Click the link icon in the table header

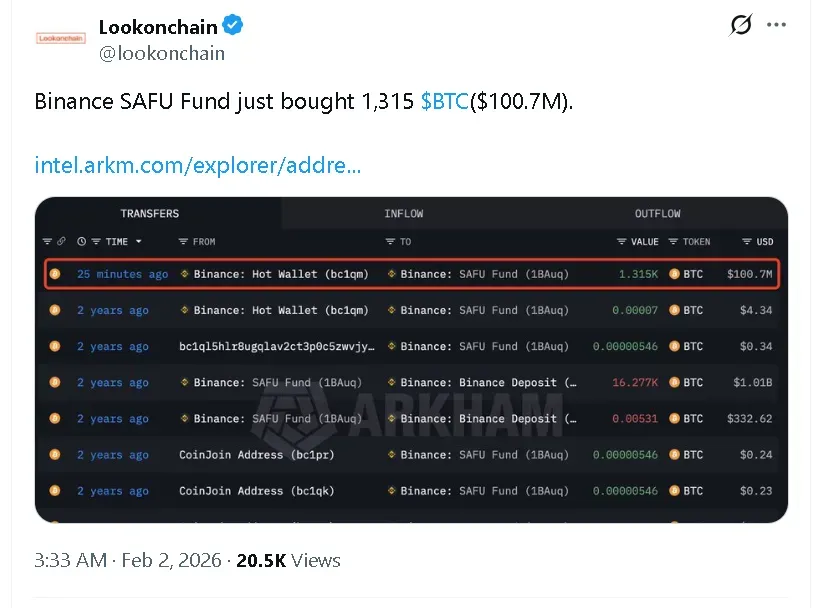tap(61, 242)
